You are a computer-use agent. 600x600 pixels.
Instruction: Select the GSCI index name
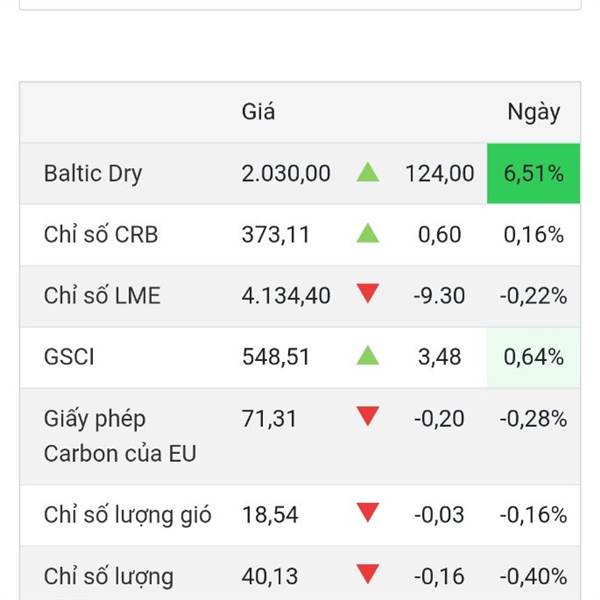(x=69, y=357)
